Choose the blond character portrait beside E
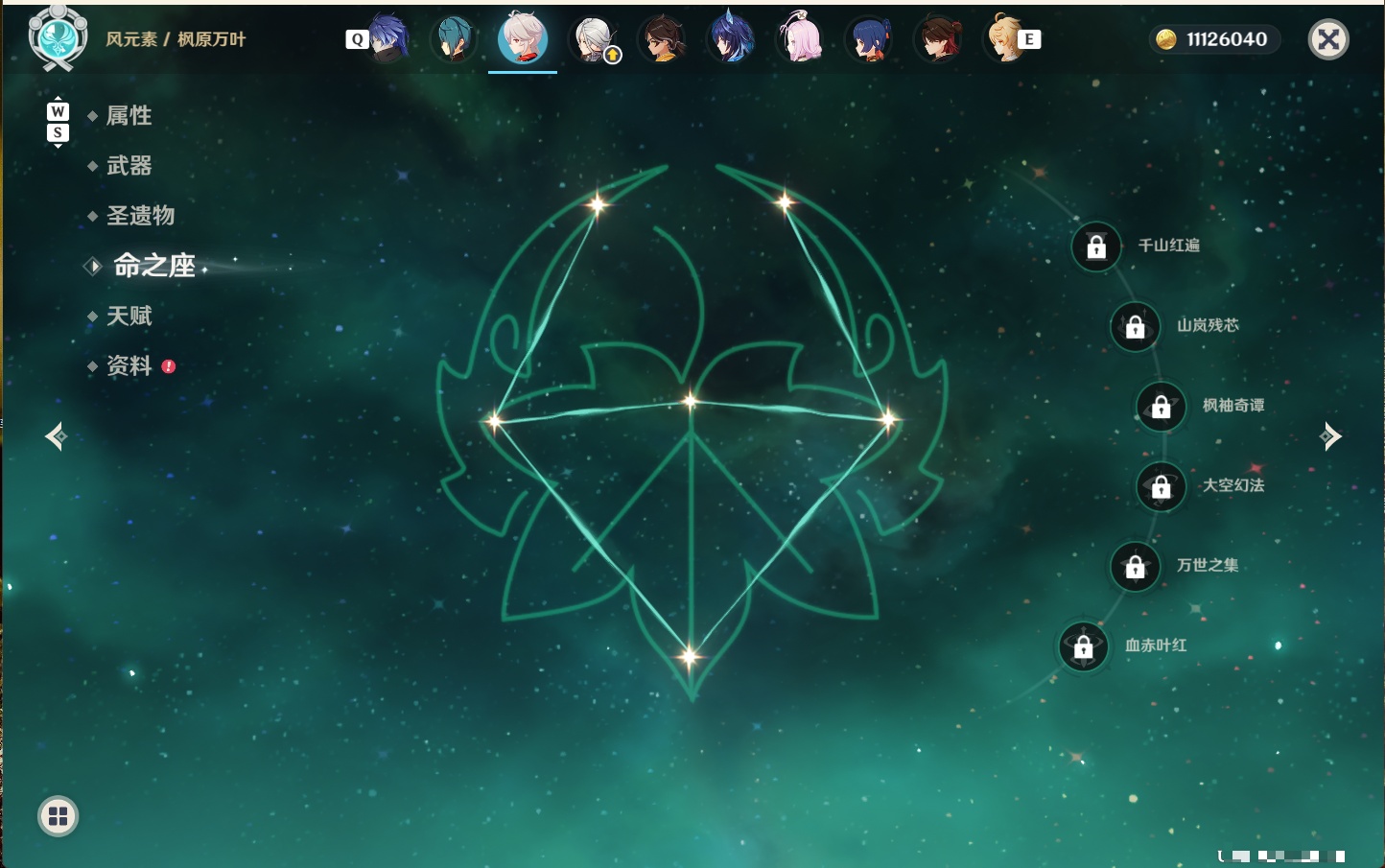Screen dimensions: 1385x868 click(x=1005, y=38)
